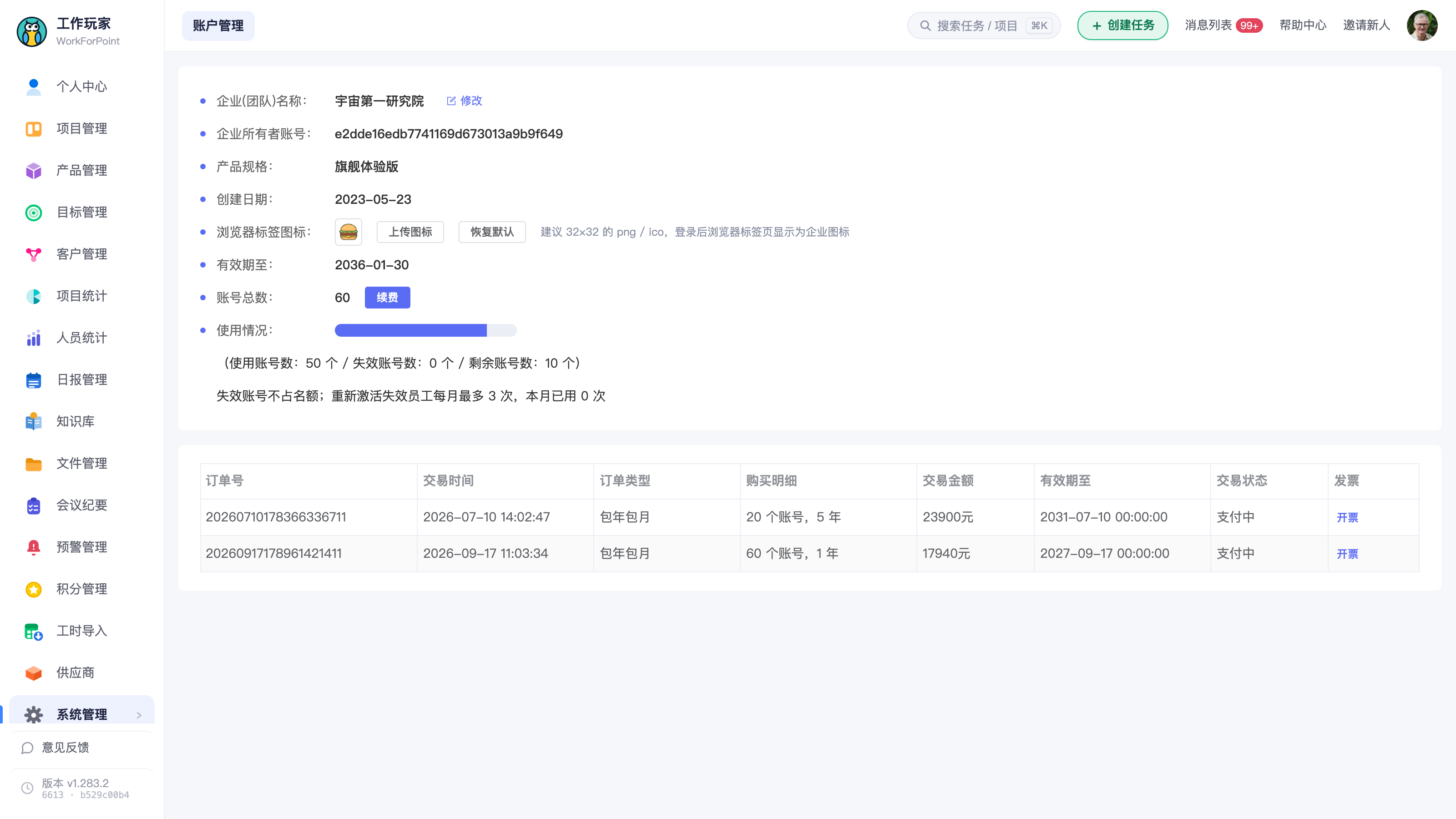Screen dimensions: 1456x819
Task: Open 项目管理 board icon
Action: click(33, 129)
